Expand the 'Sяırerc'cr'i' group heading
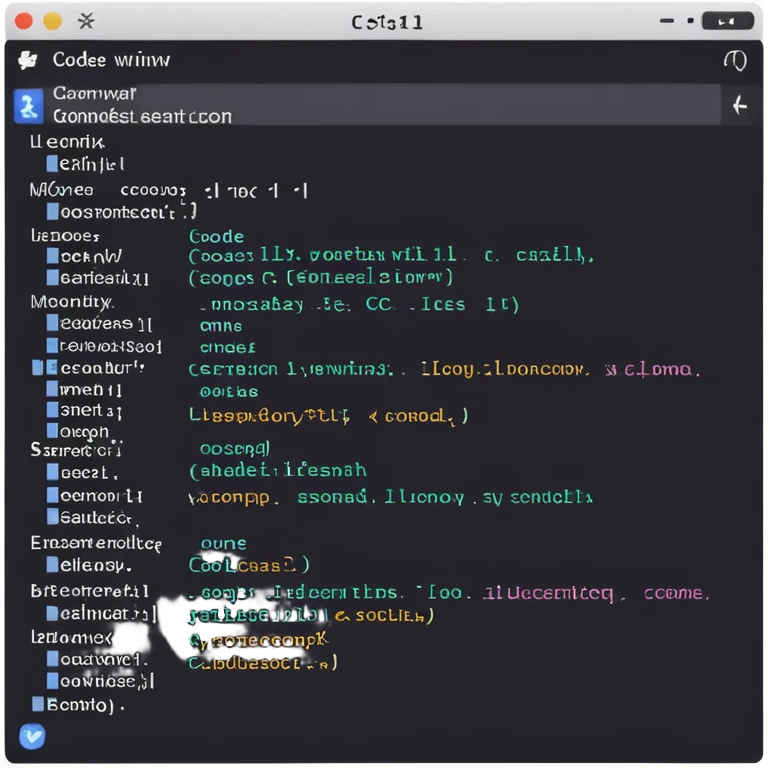Image resolution: width=768 pixels, height=768 pixels. [x=75, y=450]
